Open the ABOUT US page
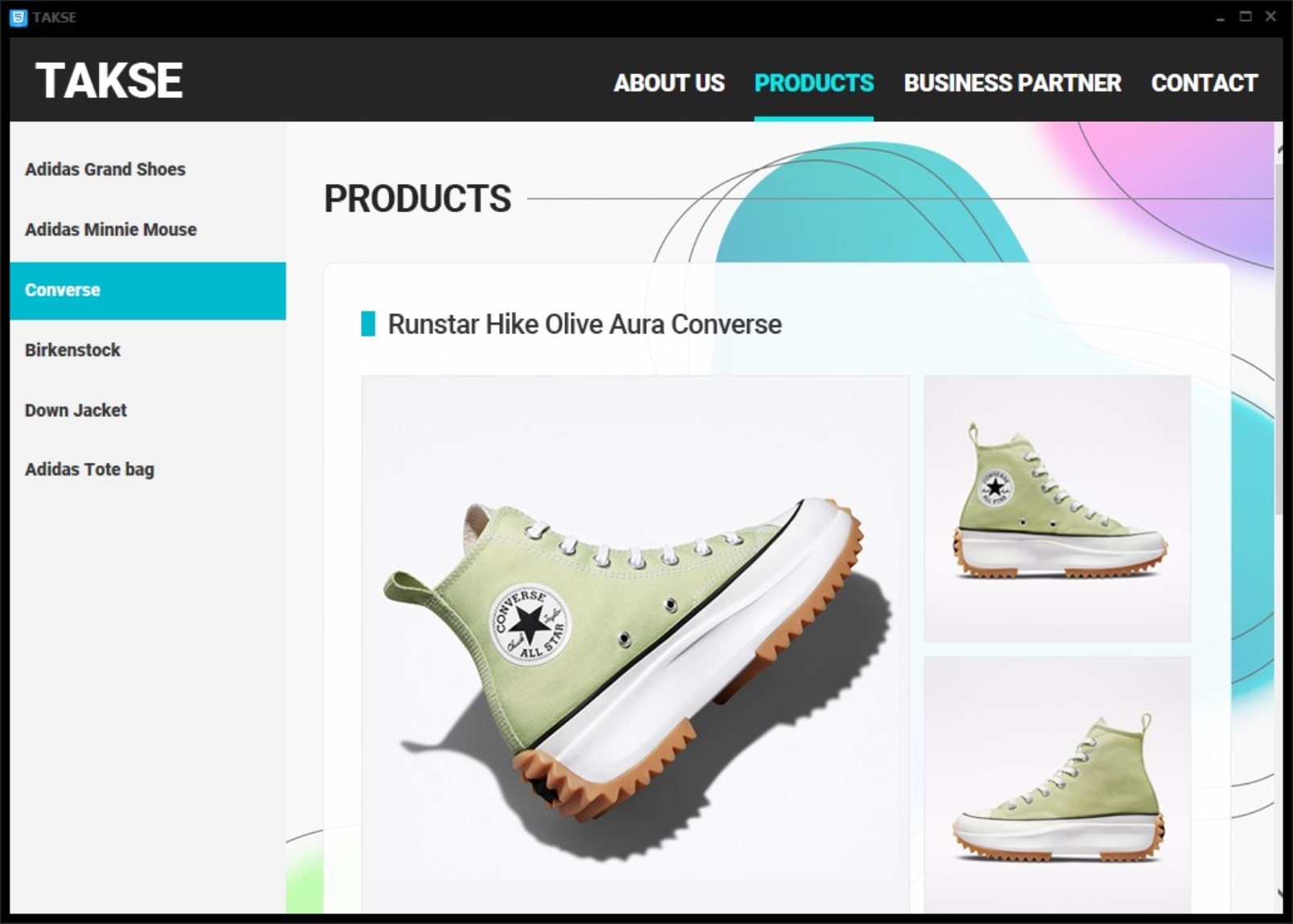This screenshot has width=1293, height=924. tap(669, 83)
